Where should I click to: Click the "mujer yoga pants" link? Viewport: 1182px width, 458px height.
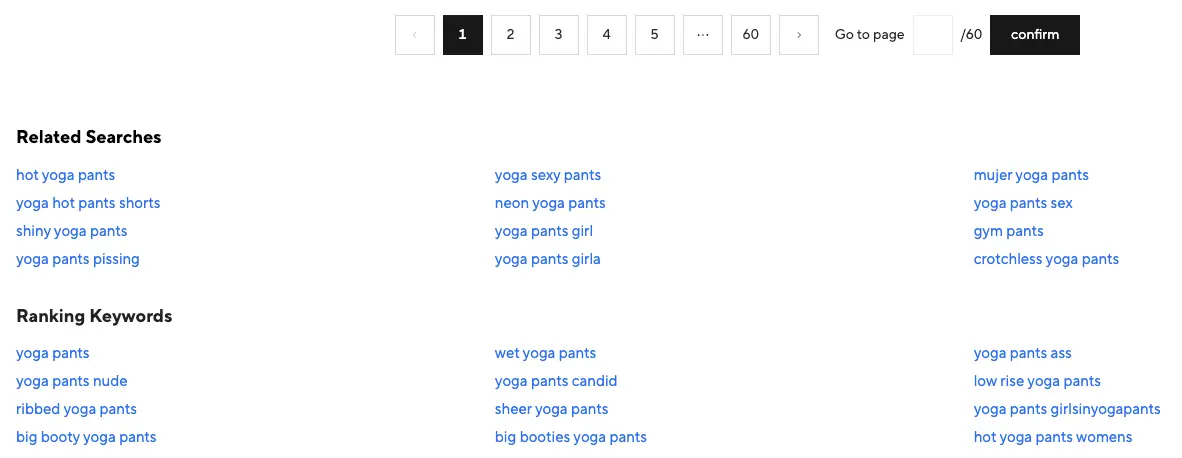click(x=1031, y=175)
